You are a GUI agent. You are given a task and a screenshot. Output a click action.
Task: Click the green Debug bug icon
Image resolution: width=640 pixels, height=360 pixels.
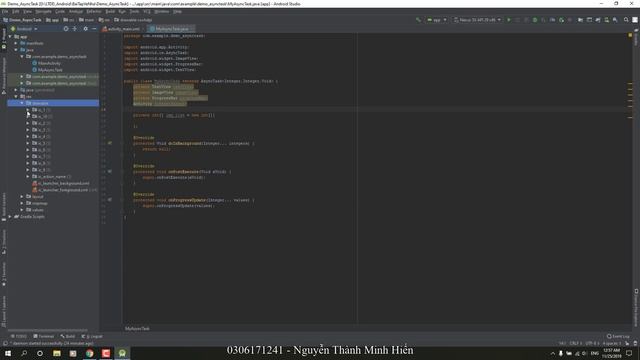tap(535, 20)
